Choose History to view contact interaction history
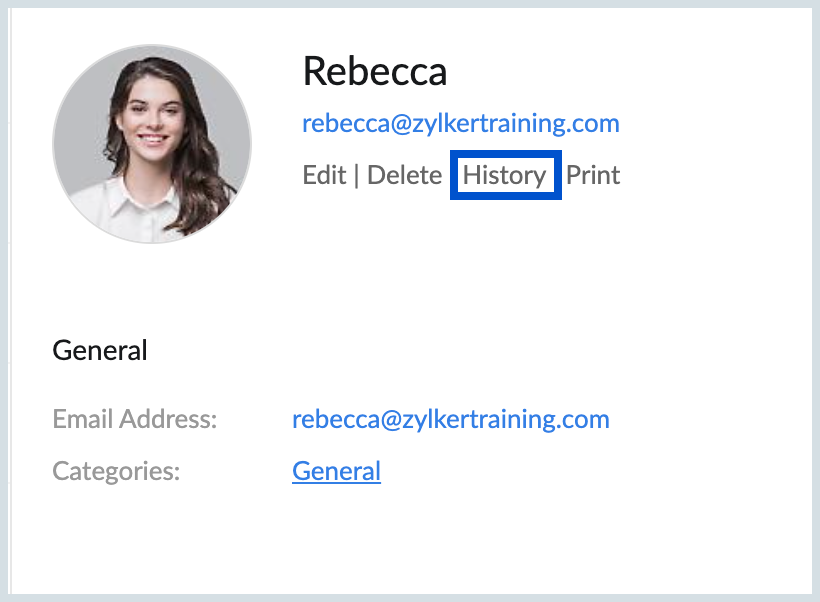Image resolution: width=820 pixels, height=602 pixels. (505, 175)
